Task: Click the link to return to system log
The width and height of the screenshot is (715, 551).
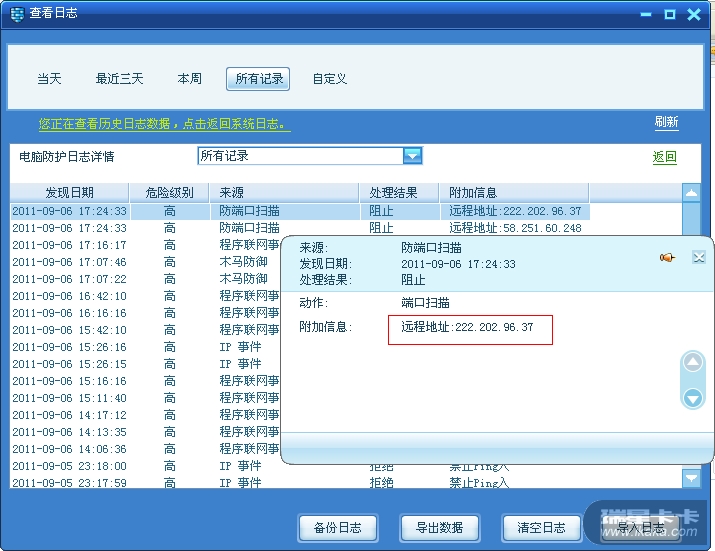Action: [165, 124]
